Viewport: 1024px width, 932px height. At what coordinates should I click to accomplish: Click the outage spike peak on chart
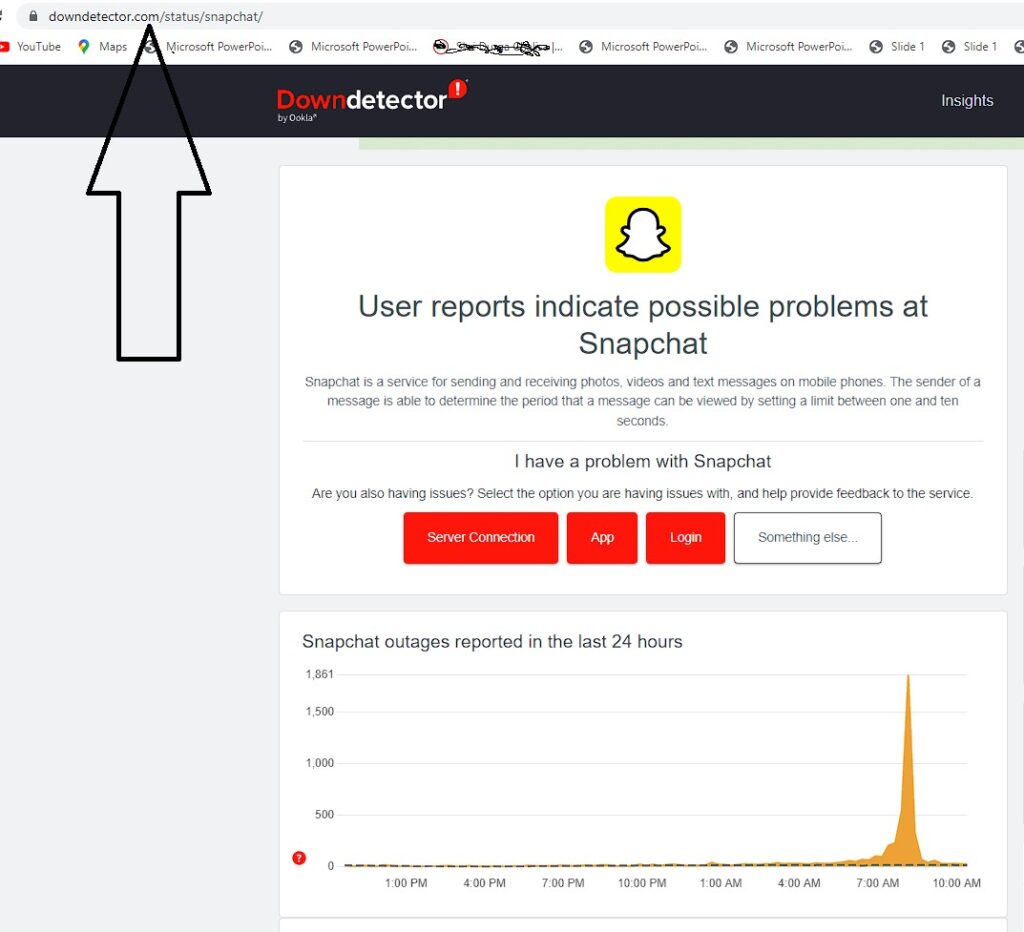tap(908, 676)
